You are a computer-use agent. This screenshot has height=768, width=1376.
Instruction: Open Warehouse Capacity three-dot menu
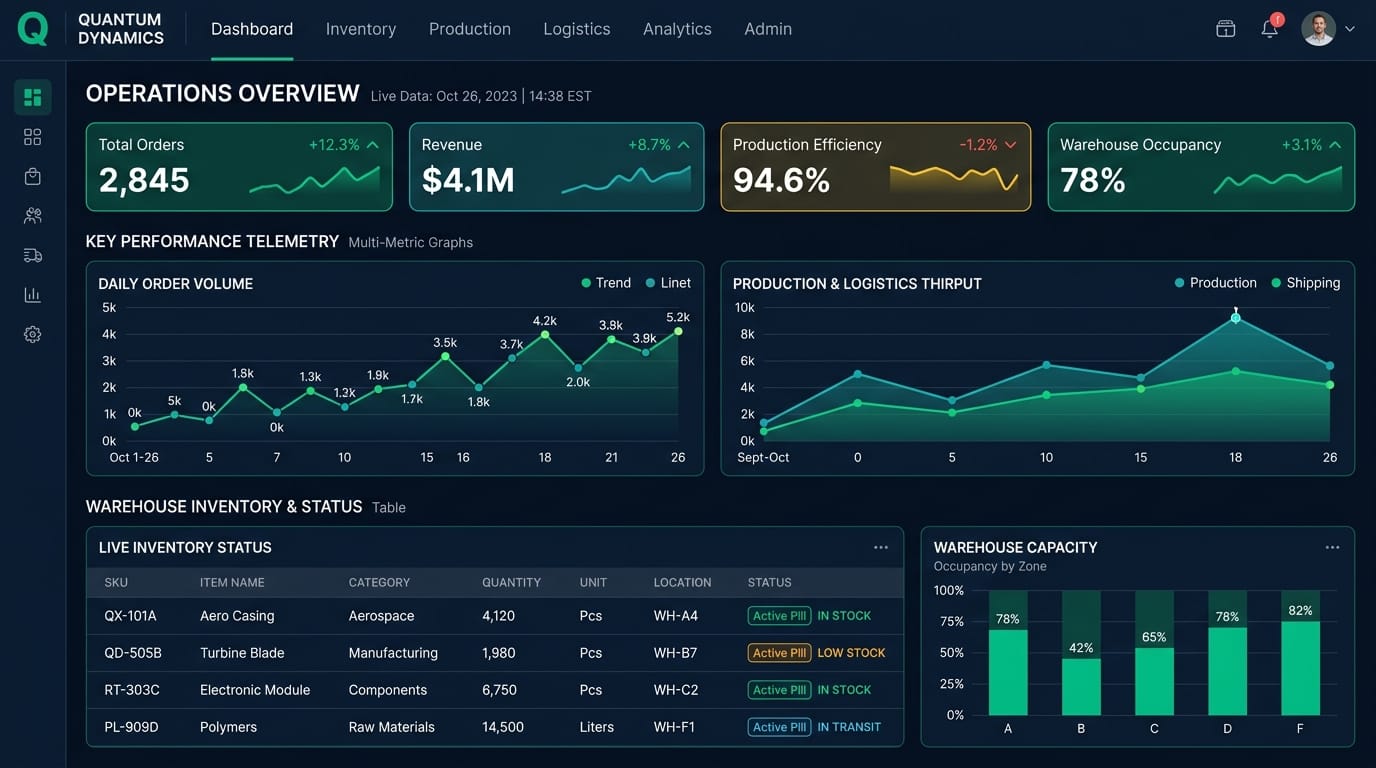(1332, 547)
